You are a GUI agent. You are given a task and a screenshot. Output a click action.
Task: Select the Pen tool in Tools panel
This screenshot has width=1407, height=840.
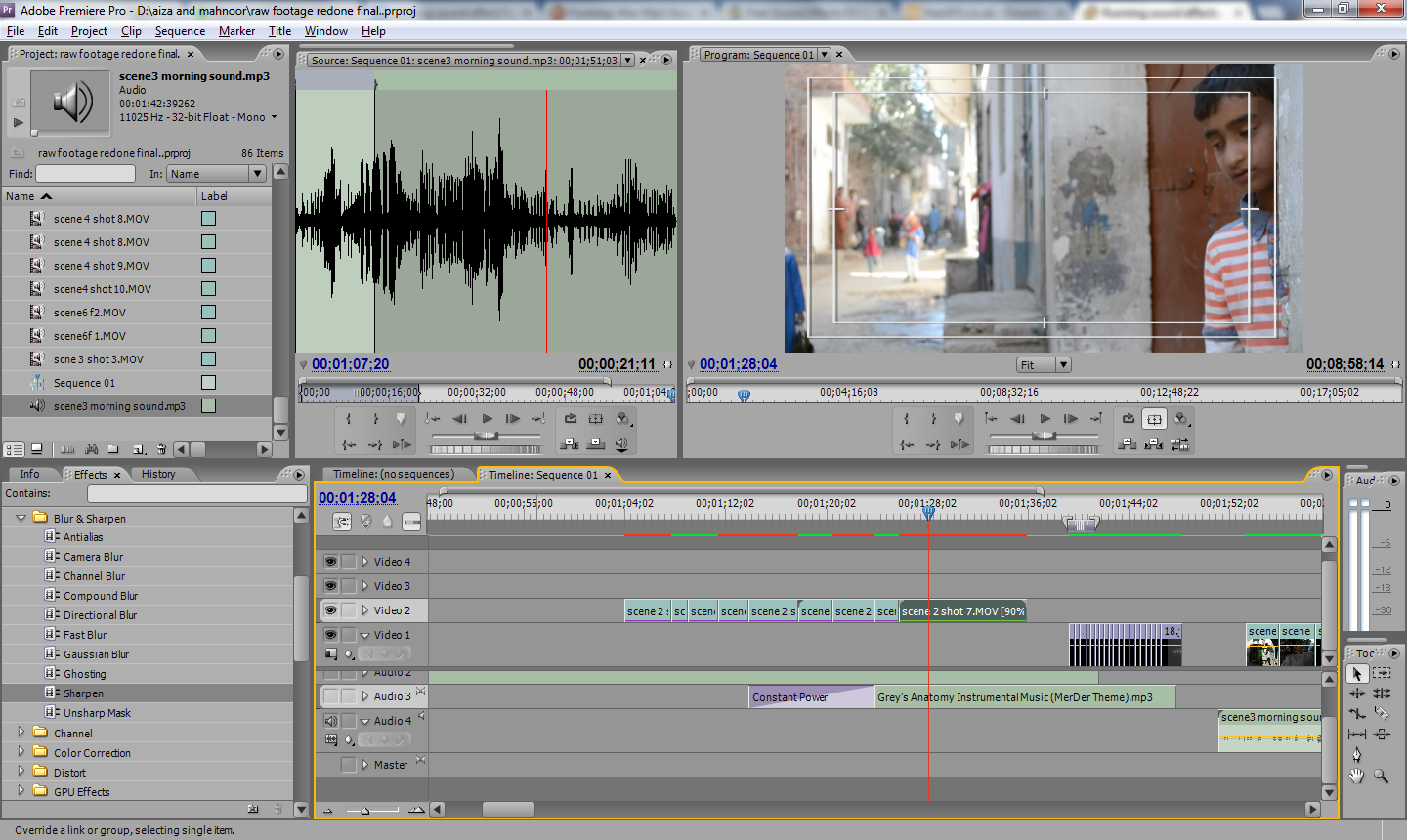[1357, 755]
